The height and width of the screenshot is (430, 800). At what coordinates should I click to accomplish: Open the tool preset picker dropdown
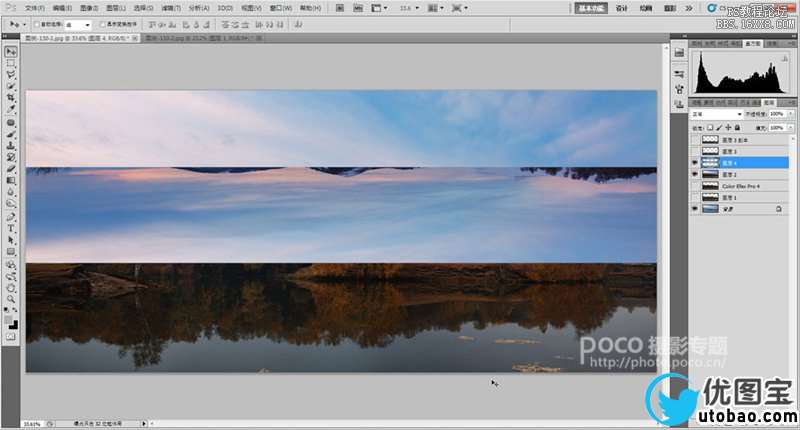pyautogui.click(x=24, y=24)
